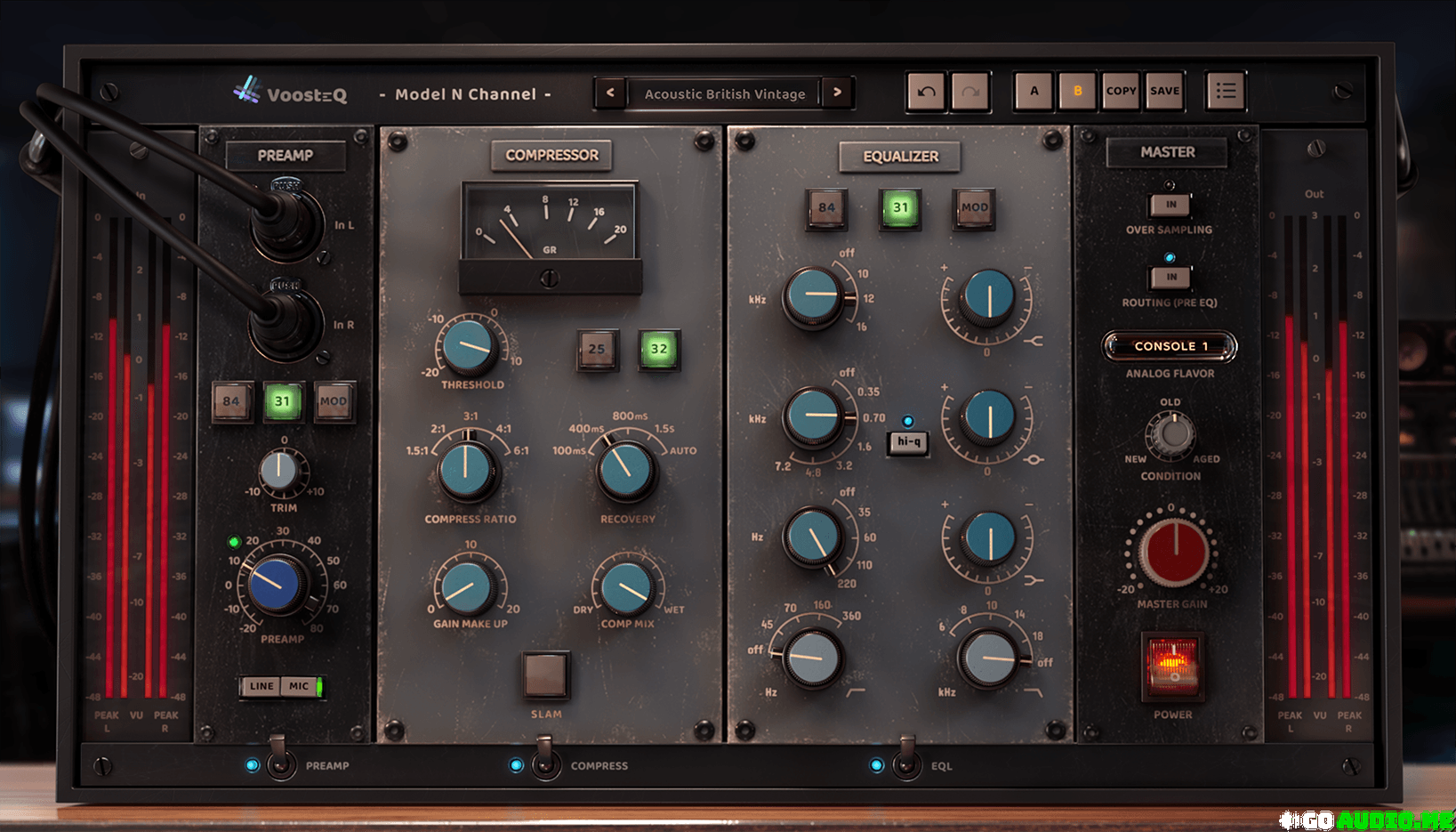The image size is (1456, 832).
Task: Select compressor model 25 button
Action: [597, 349]
